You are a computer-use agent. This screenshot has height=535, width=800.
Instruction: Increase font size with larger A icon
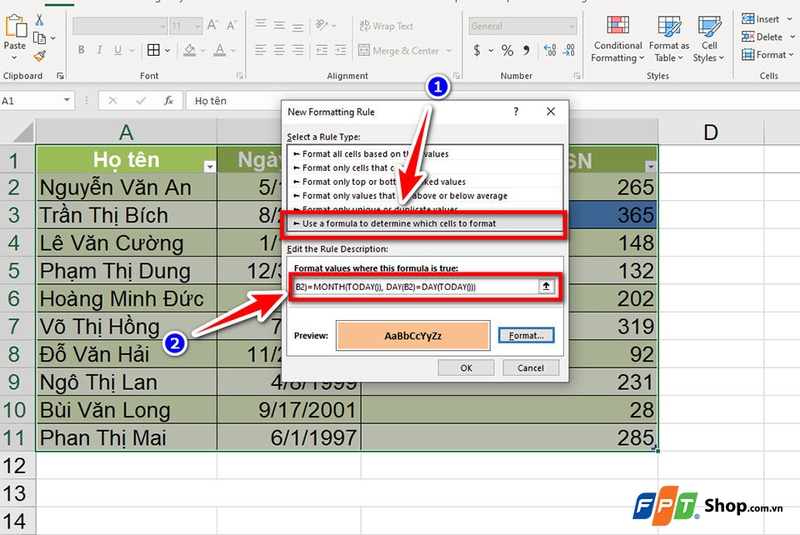[213, 25]
